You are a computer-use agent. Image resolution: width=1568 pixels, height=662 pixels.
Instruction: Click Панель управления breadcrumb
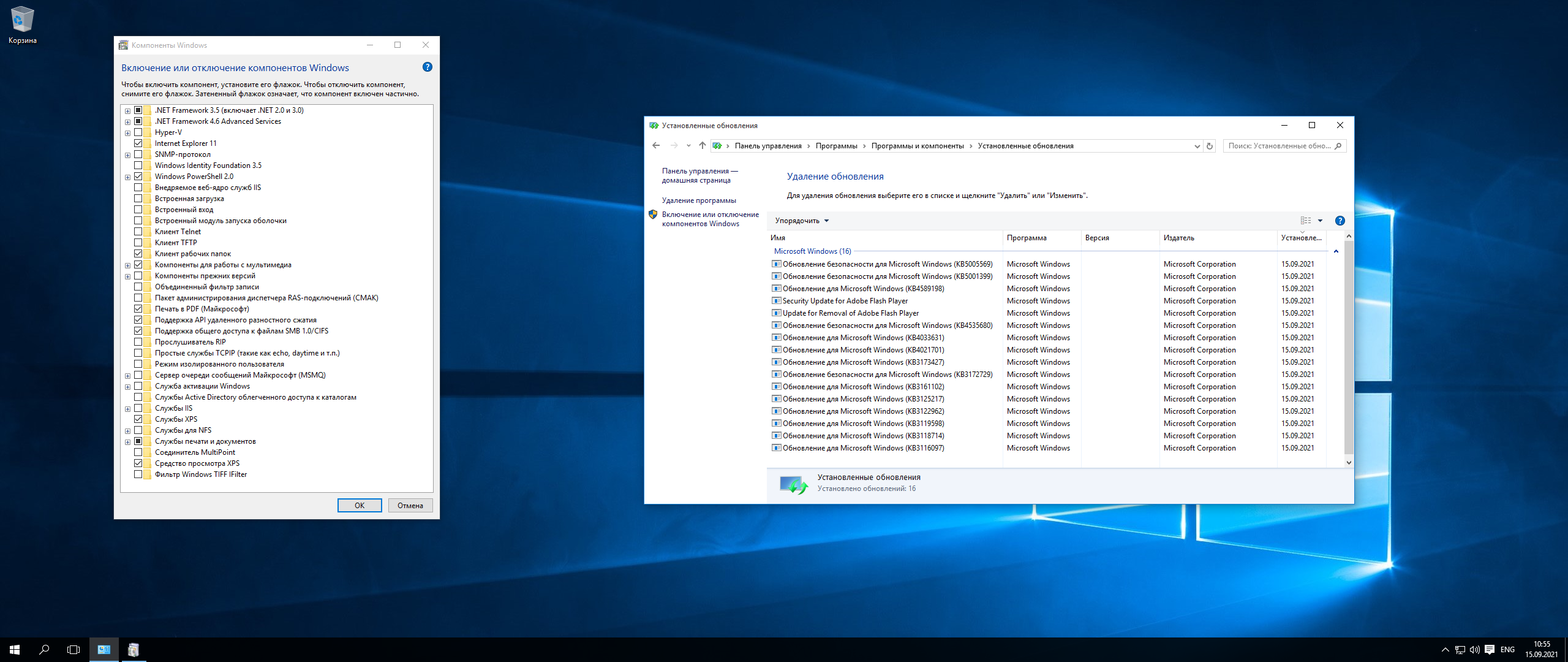pos(768,146)
